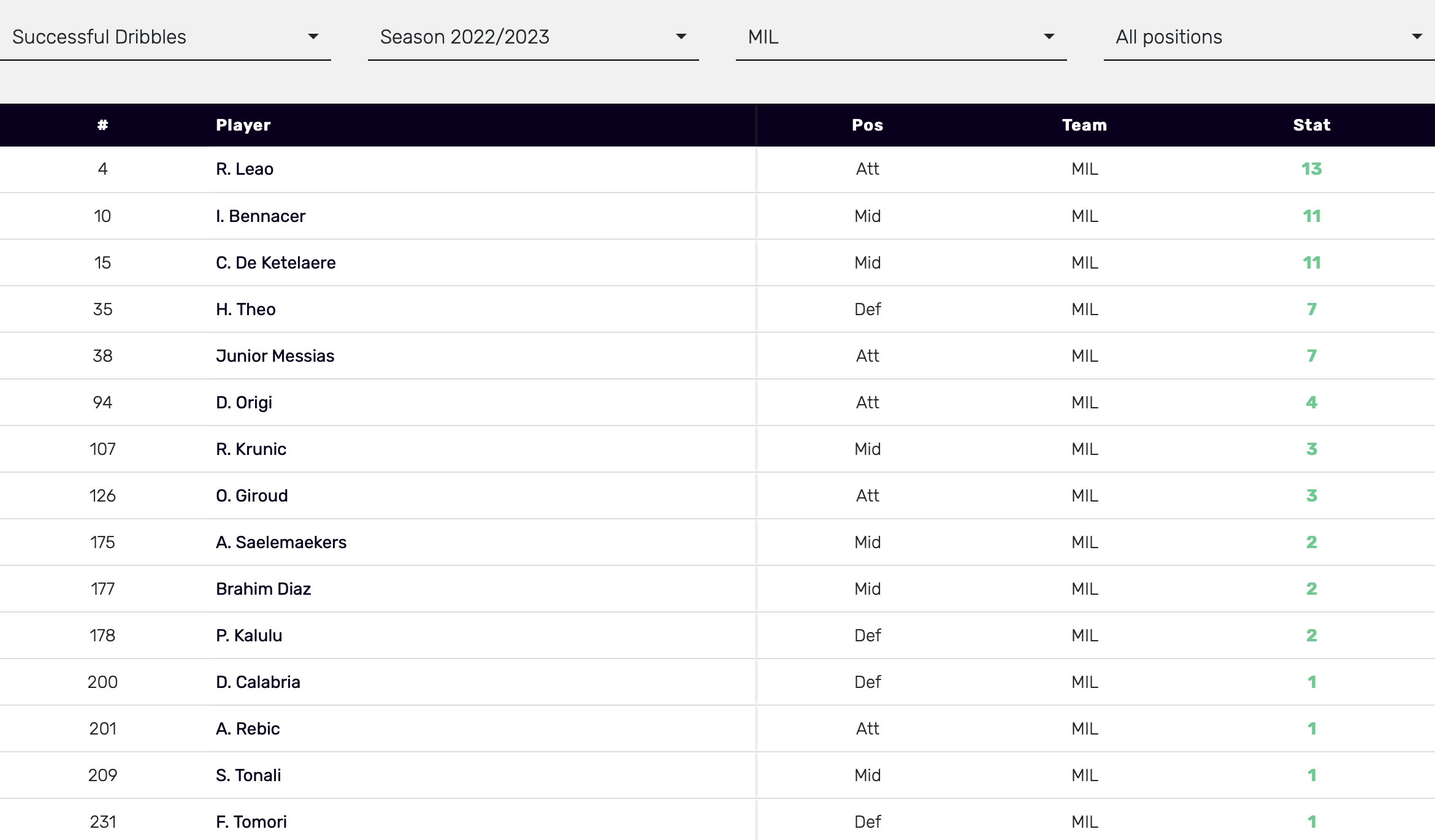Click rank 231 in F. Tomori row
The image size is (1435, 840).
point(102,822)
